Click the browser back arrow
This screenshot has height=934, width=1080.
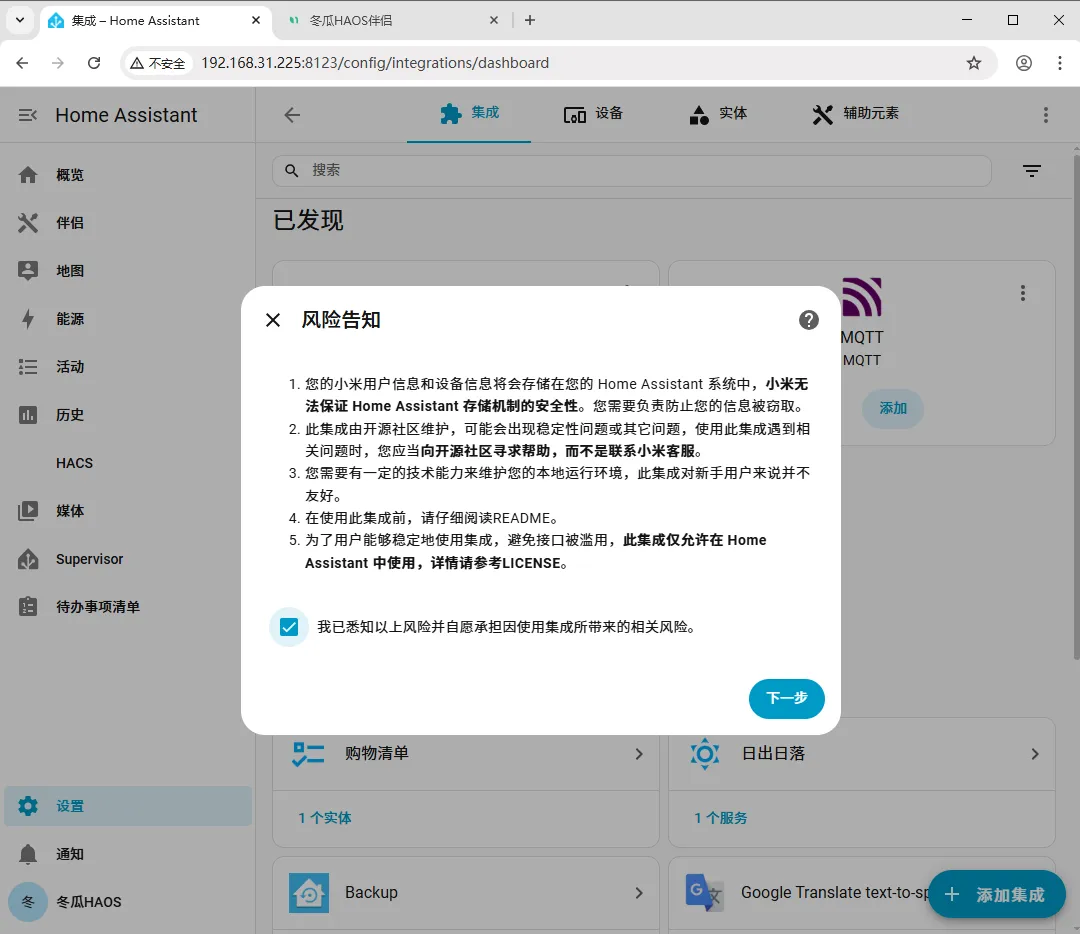(22, 63)
